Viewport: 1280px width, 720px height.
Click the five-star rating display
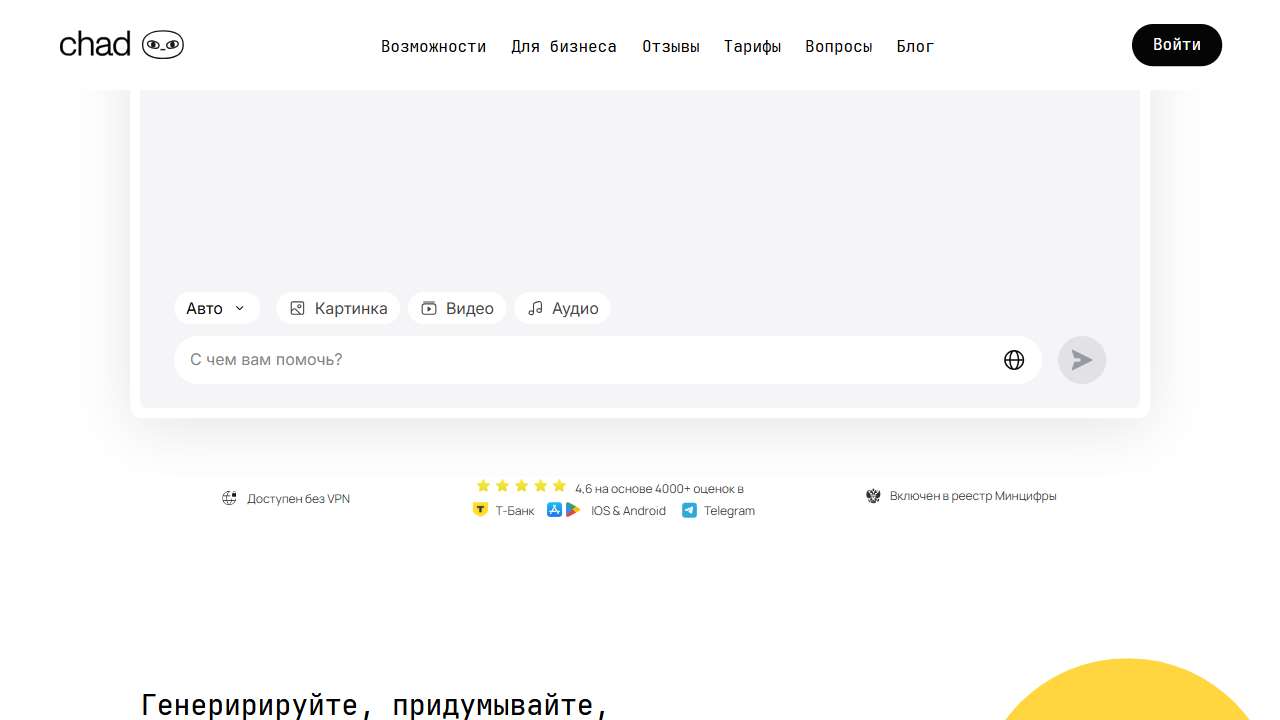(x=521, y=487)
